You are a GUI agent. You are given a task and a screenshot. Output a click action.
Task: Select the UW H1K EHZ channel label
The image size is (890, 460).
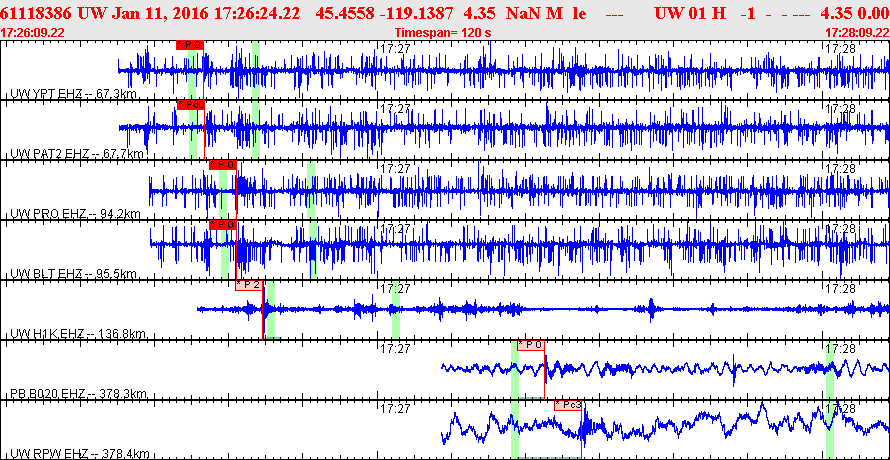[78, 334]
